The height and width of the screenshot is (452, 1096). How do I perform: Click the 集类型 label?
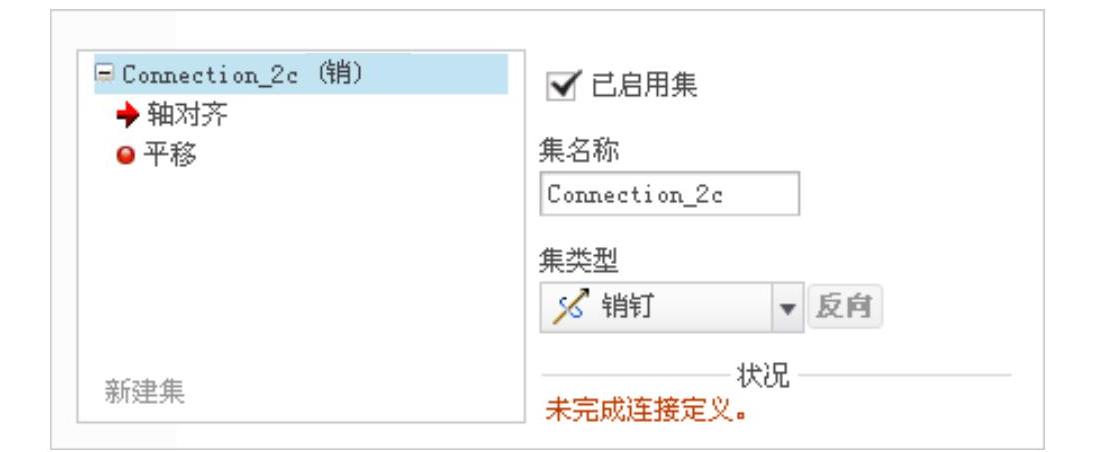(x=578, y=262)
